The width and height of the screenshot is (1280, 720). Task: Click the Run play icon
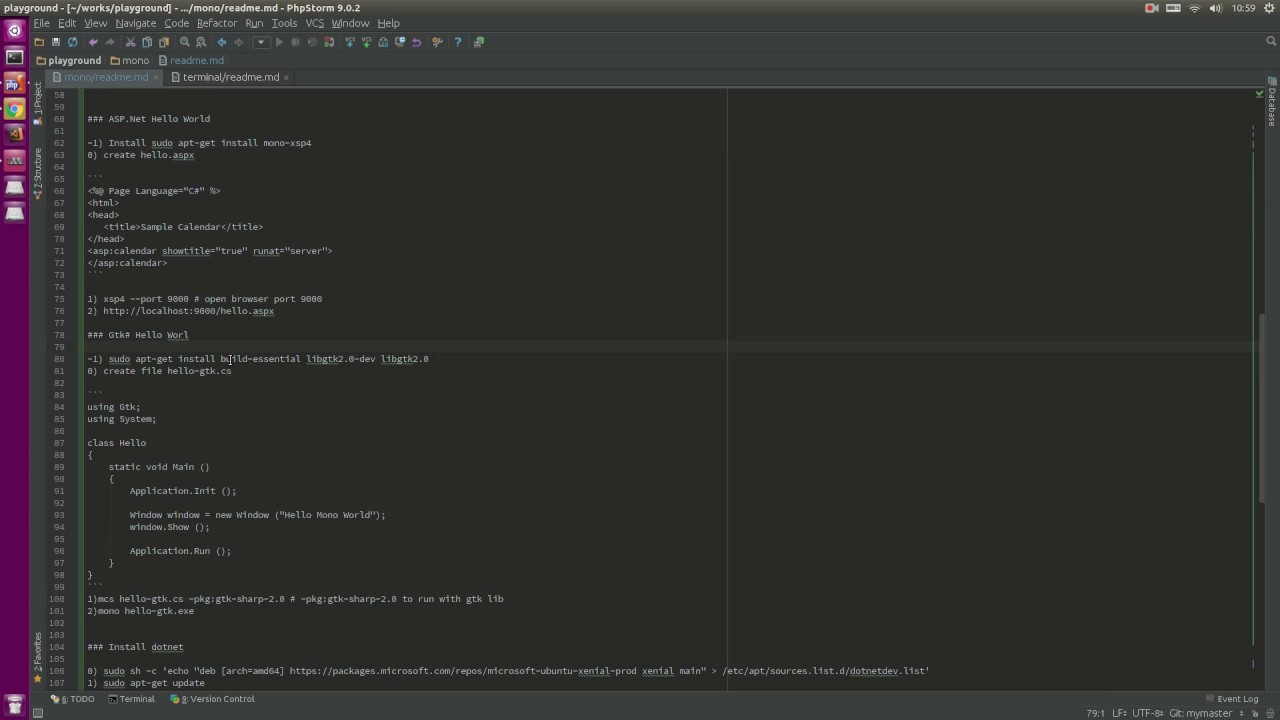[279, 42]
